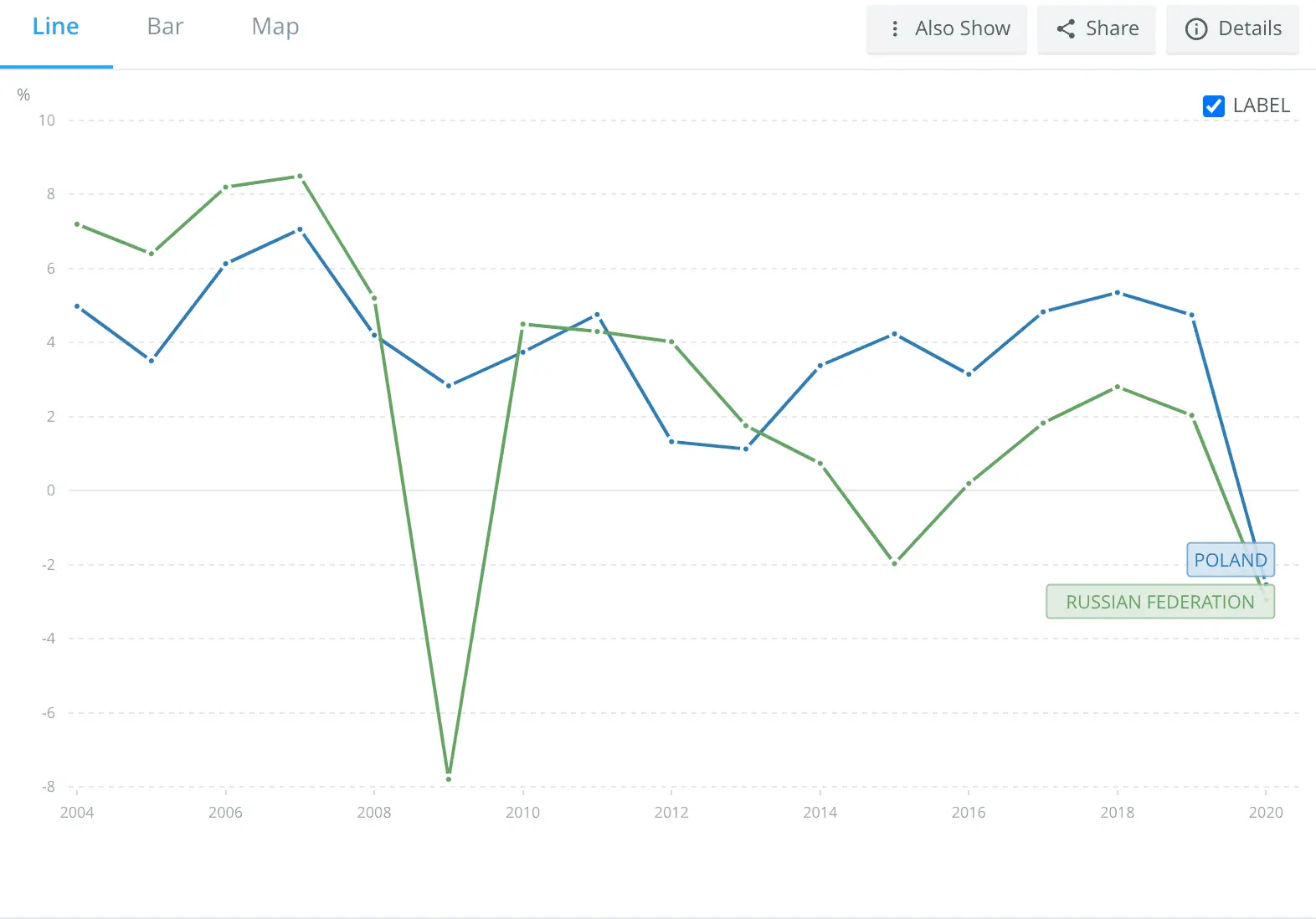The height and width of the screenshot is (919, 1316).
Task: Select the Line tab
Action: click(x=55, y=27)
